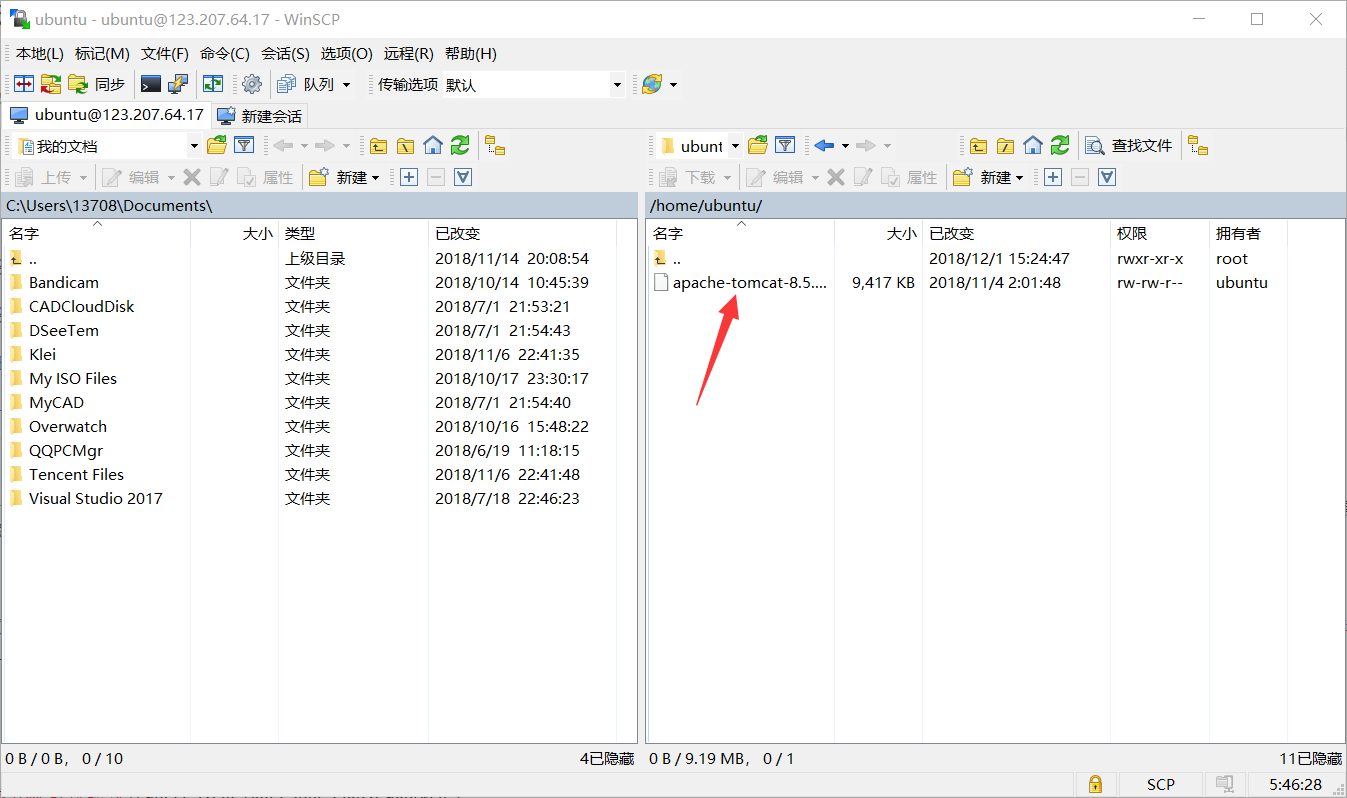Click the remote panel 新建 button
The width and height of the screenshot is (1347, 798).
pyautogui.click(x=988, y=177)
